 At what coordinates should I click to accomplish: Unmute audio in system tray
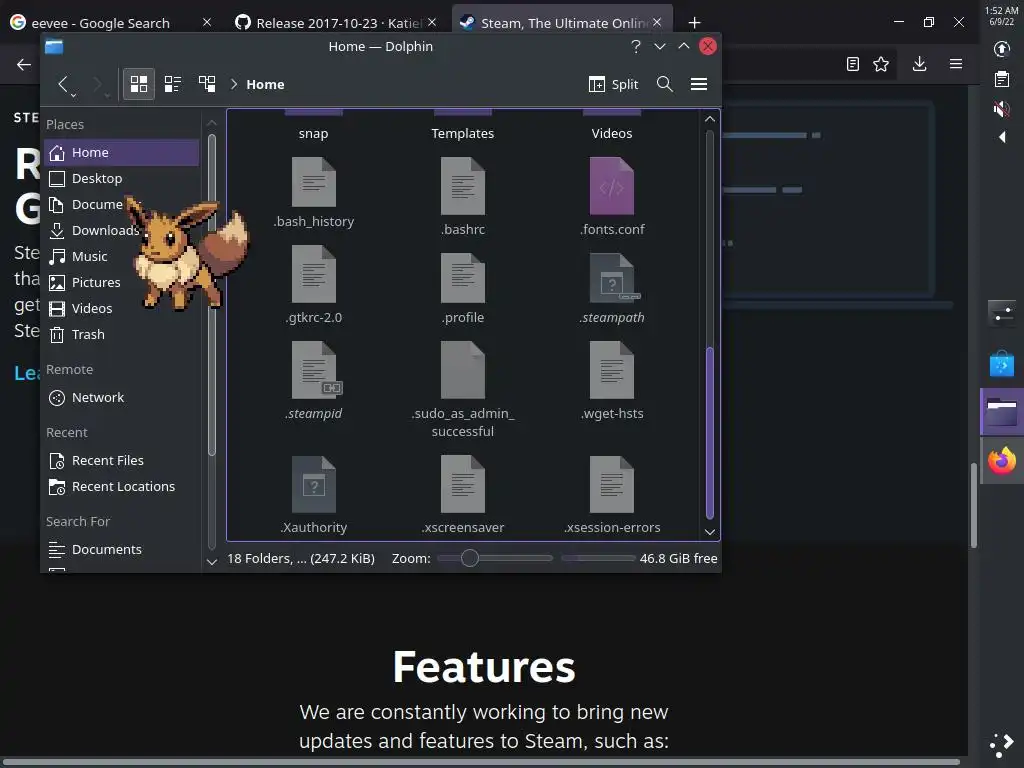pyautogui.click(x=1002, y=108)
